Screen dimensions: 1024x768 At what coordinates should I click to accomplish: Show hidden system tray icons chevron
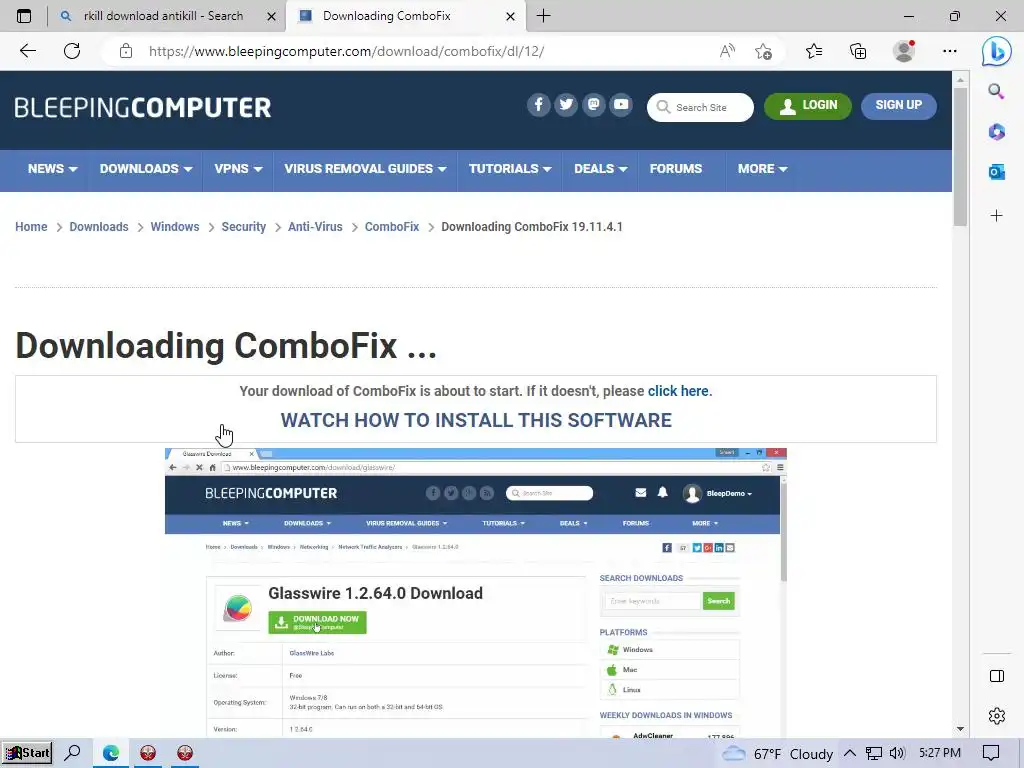click(x=850, y=753)
